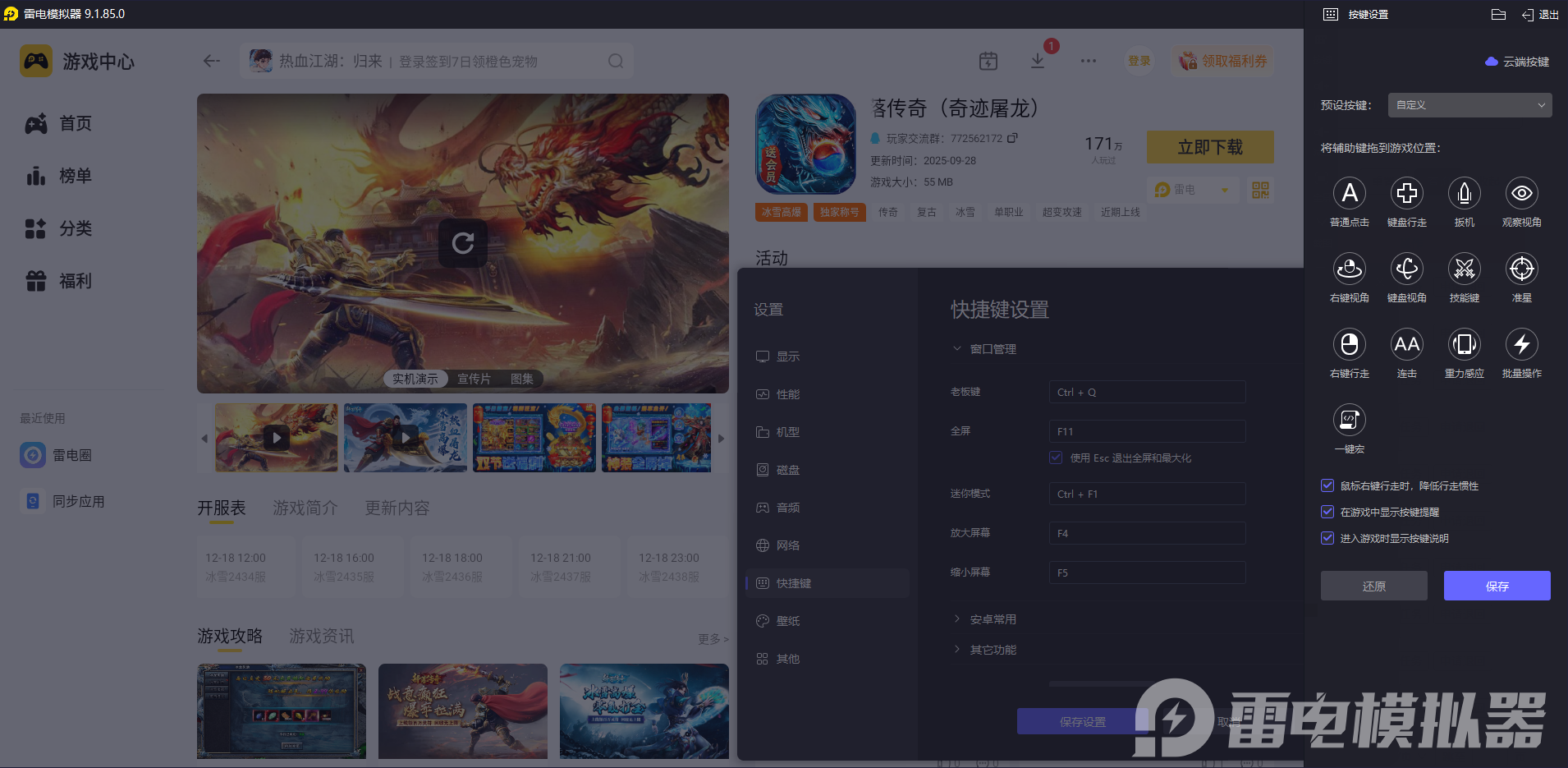The width and height of the screenshot is (1568, 768).
Task: Show the QR code for the game
Action: (x=1260, y=190)
